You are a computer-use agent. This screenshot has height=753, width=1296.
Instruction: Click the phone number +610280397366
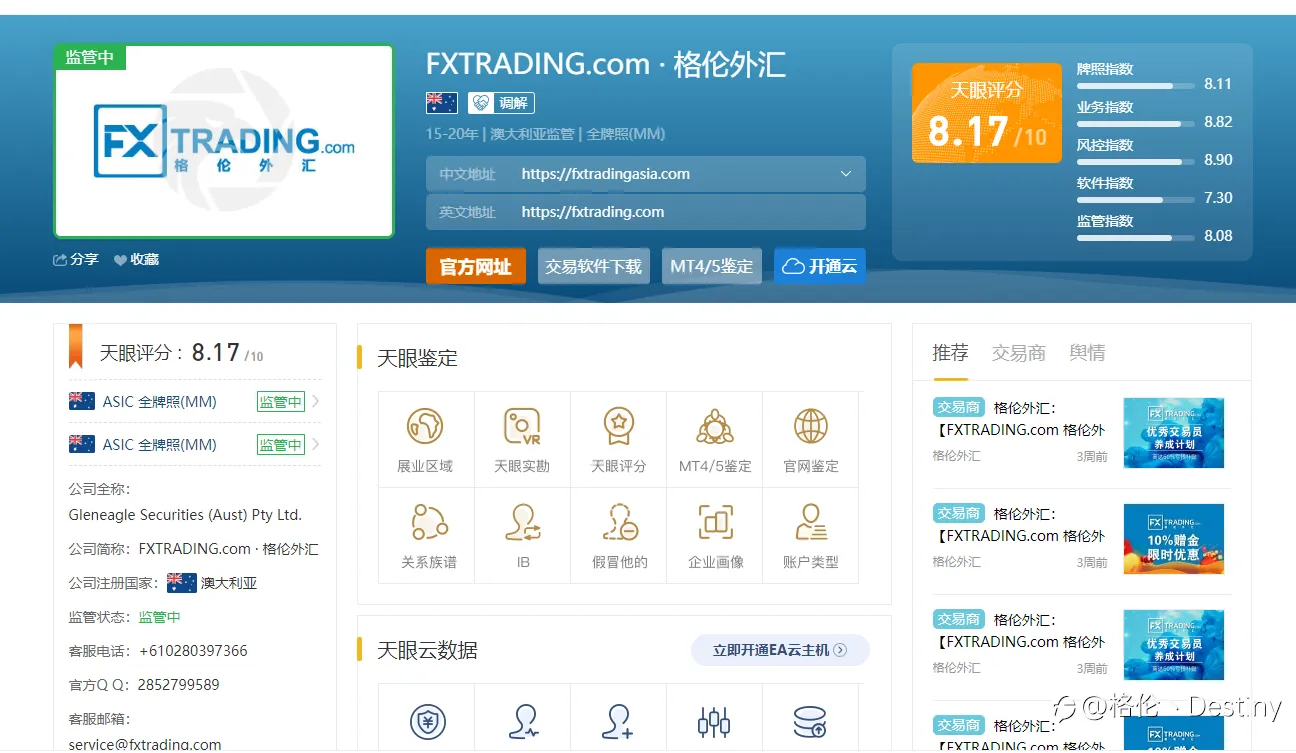coord(194,651)
